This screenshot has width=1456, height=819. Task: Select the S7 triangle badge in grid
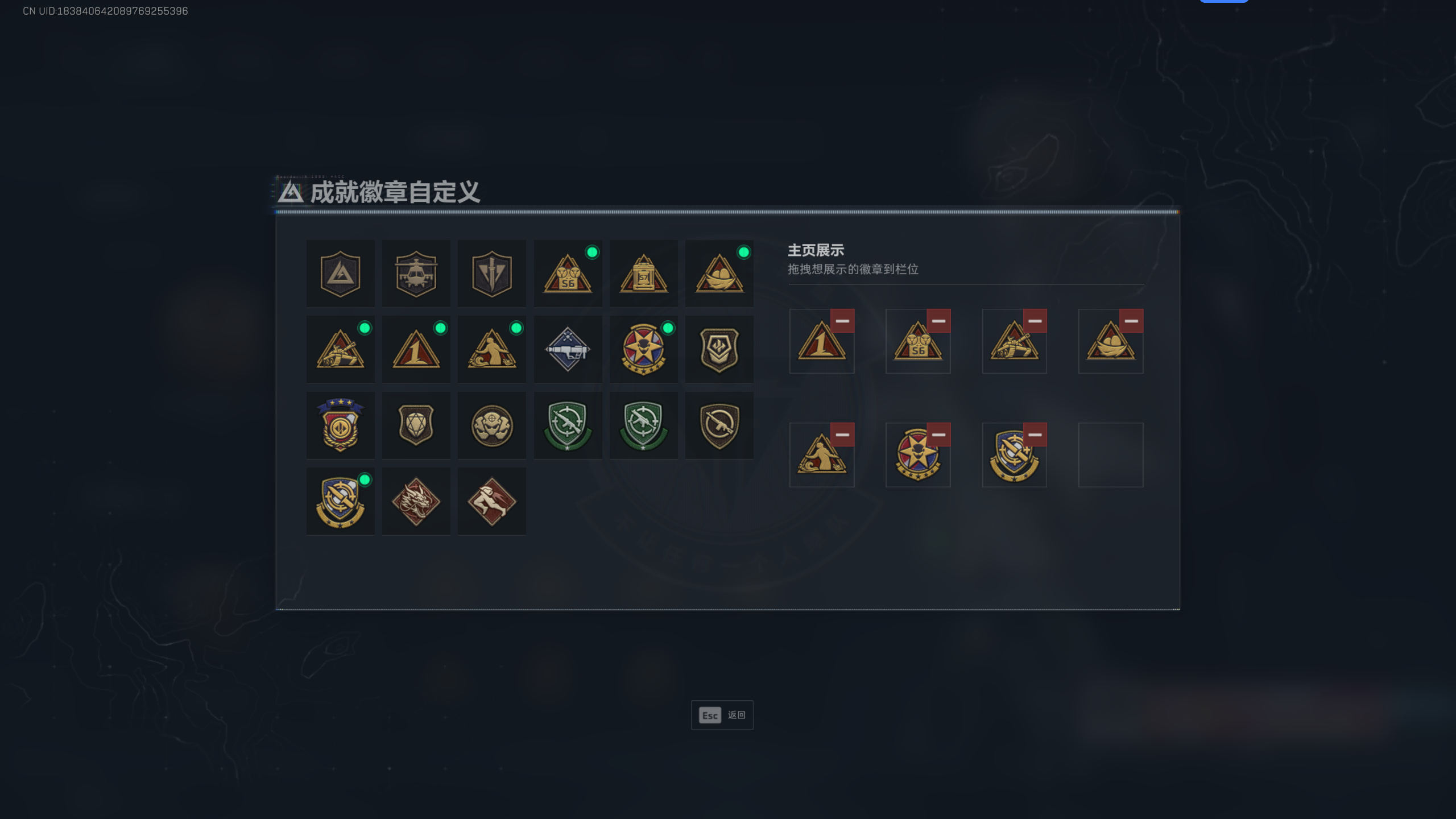(643, 274)
